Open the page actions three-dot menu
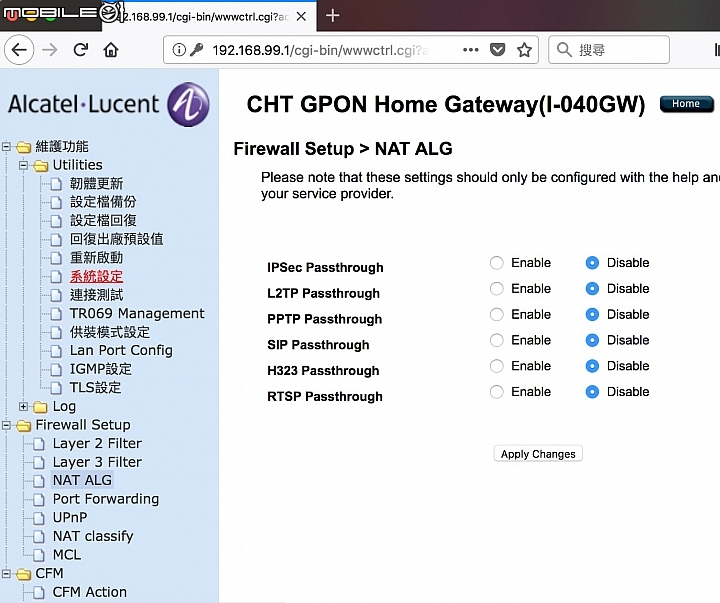Viewport: 720px width, 603px height. coord(471,50)
